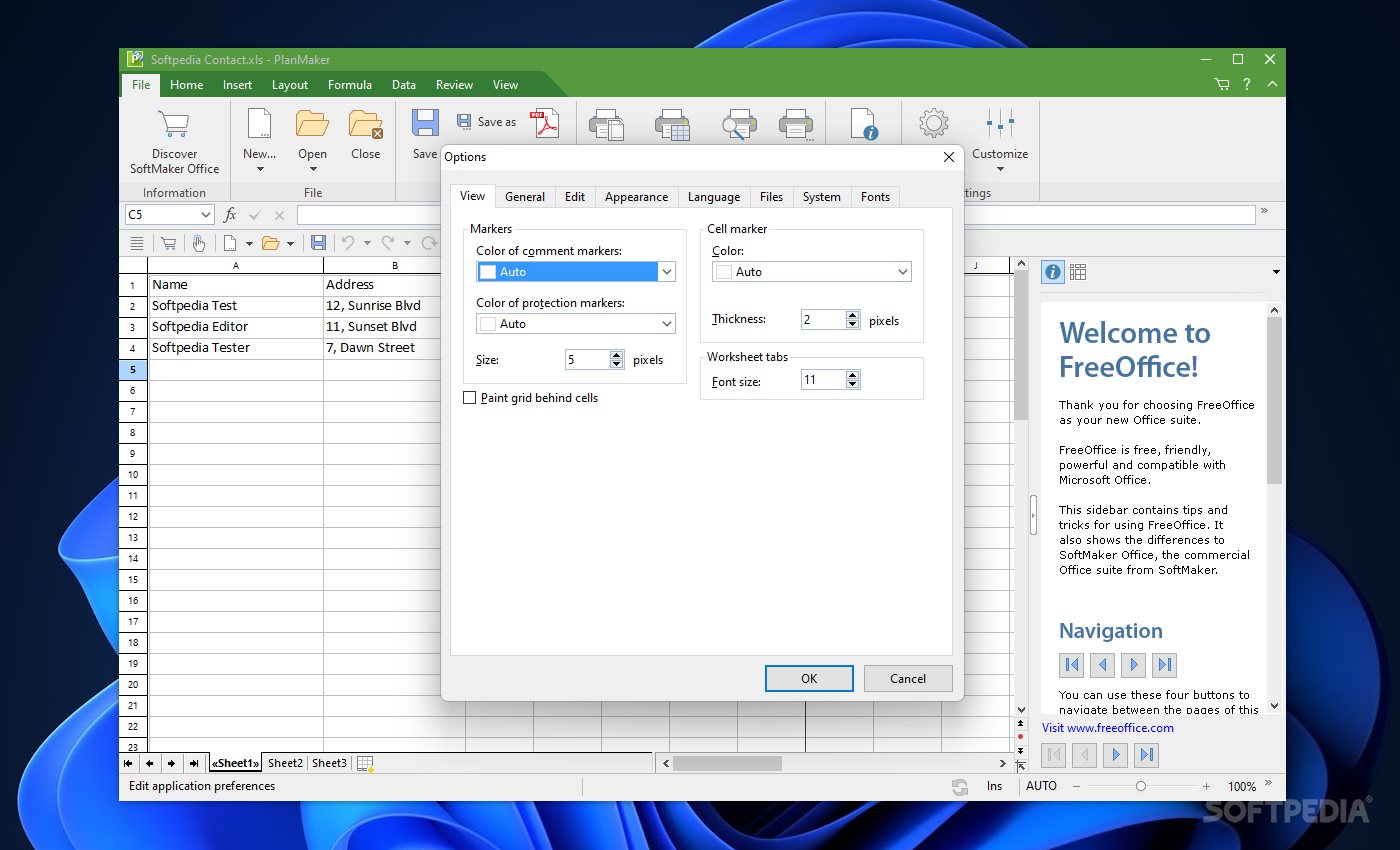Click the document properties info icon
Viewport: 1400px width, 850px height.
[x=864, y=124]
